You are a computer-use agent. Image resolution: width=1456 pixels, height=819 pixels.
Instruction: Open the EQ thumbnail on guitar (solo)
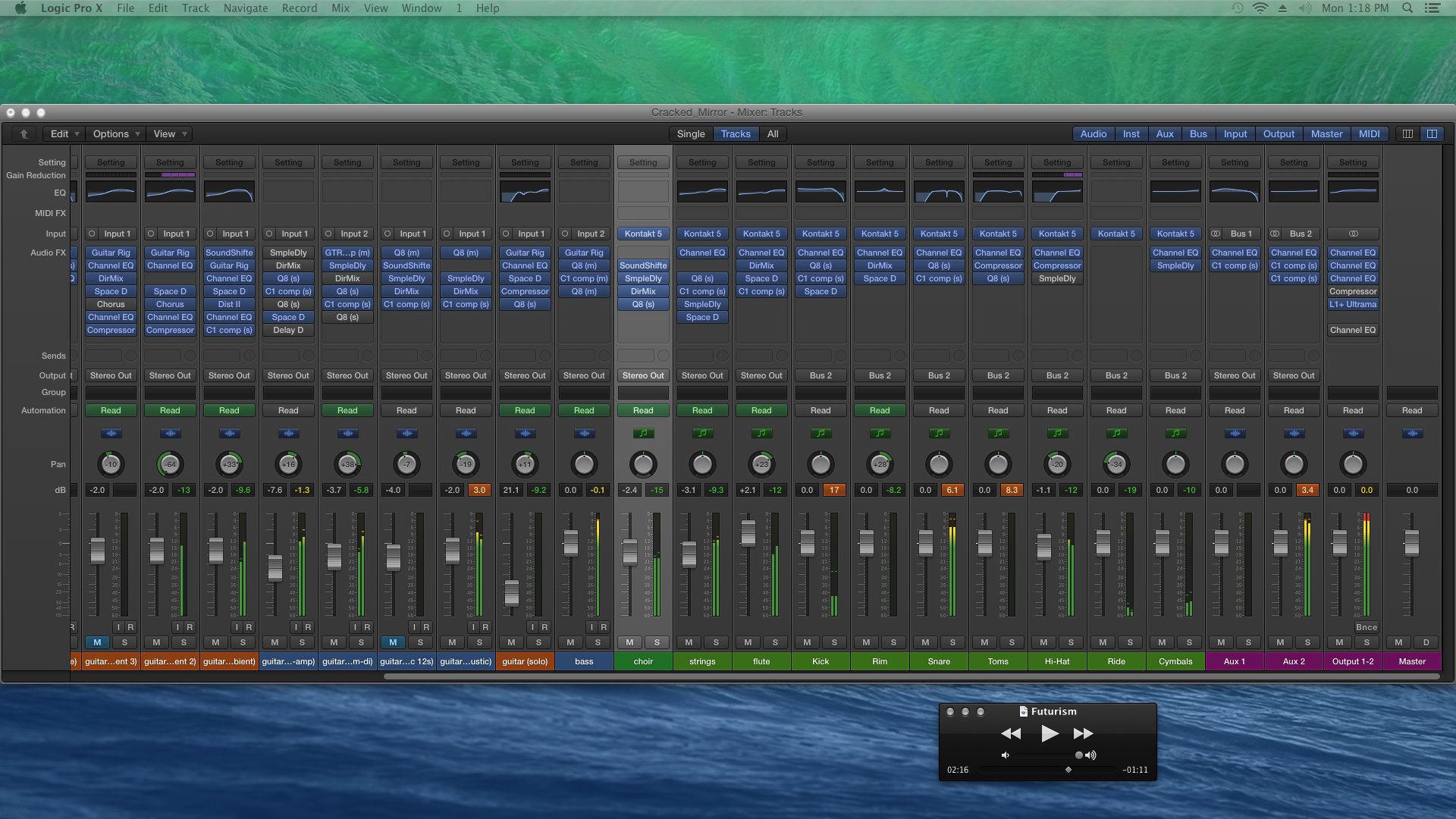pos(525,193)
